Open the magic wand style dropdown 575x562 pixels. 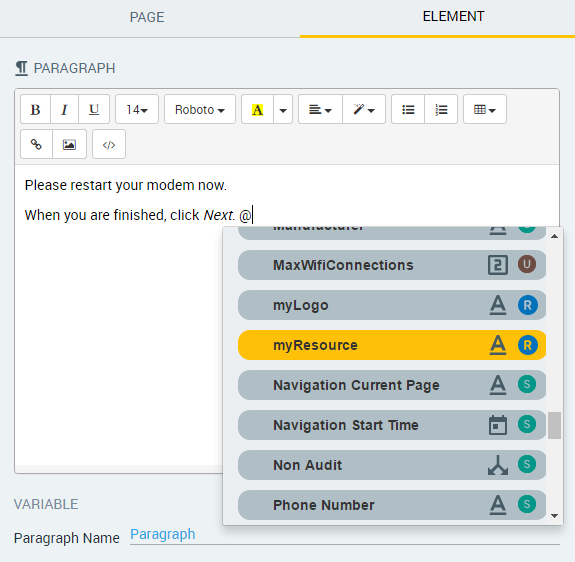point(364,109)
